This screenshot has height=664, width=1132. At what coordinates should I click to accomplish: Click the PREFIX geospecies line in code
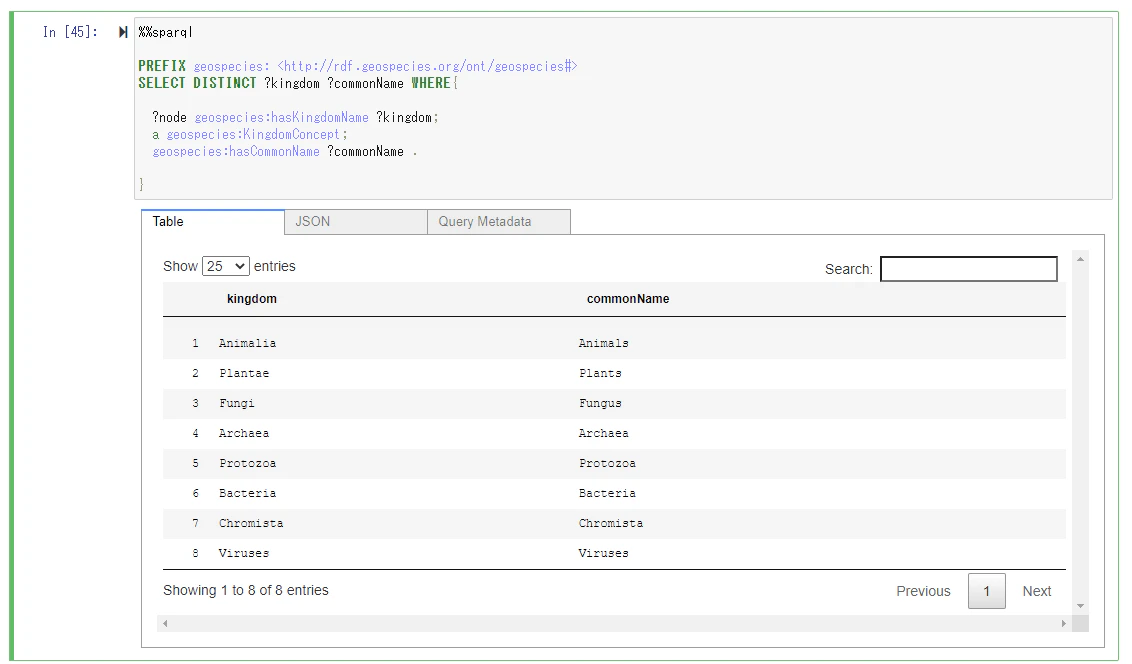click(x=358, y=66)
